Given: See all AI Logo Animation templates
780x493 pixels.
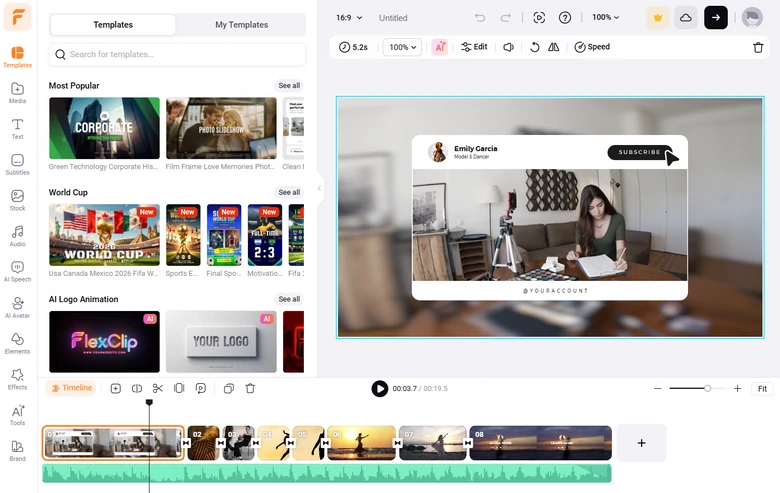Looking at the screenshot, I should pos(289,299).
